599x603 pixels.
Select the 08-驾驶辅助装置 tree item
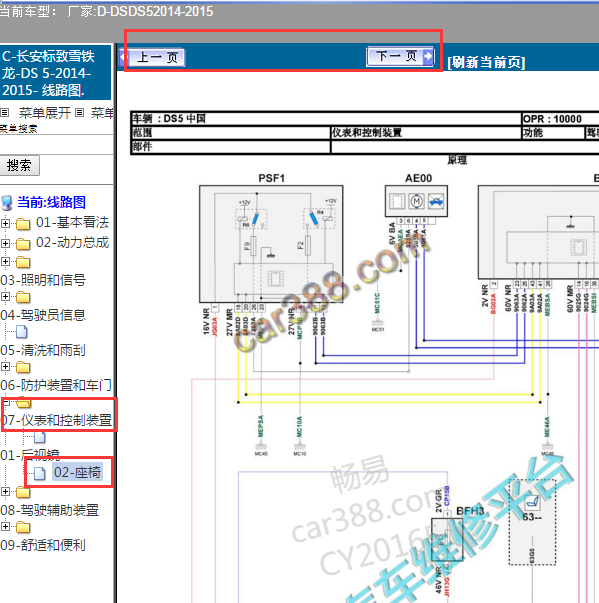[x=50, y=510]
